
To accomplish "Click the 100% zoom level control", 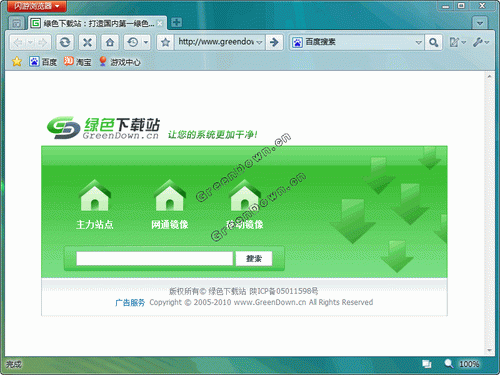I will (469, 364).
